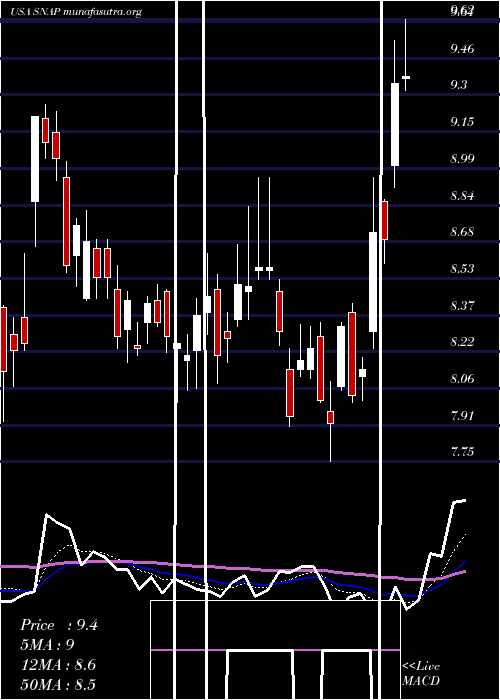Click the 8.84 price axis label
The width and height of the screenshot is (500, 700).
point(462,196)
